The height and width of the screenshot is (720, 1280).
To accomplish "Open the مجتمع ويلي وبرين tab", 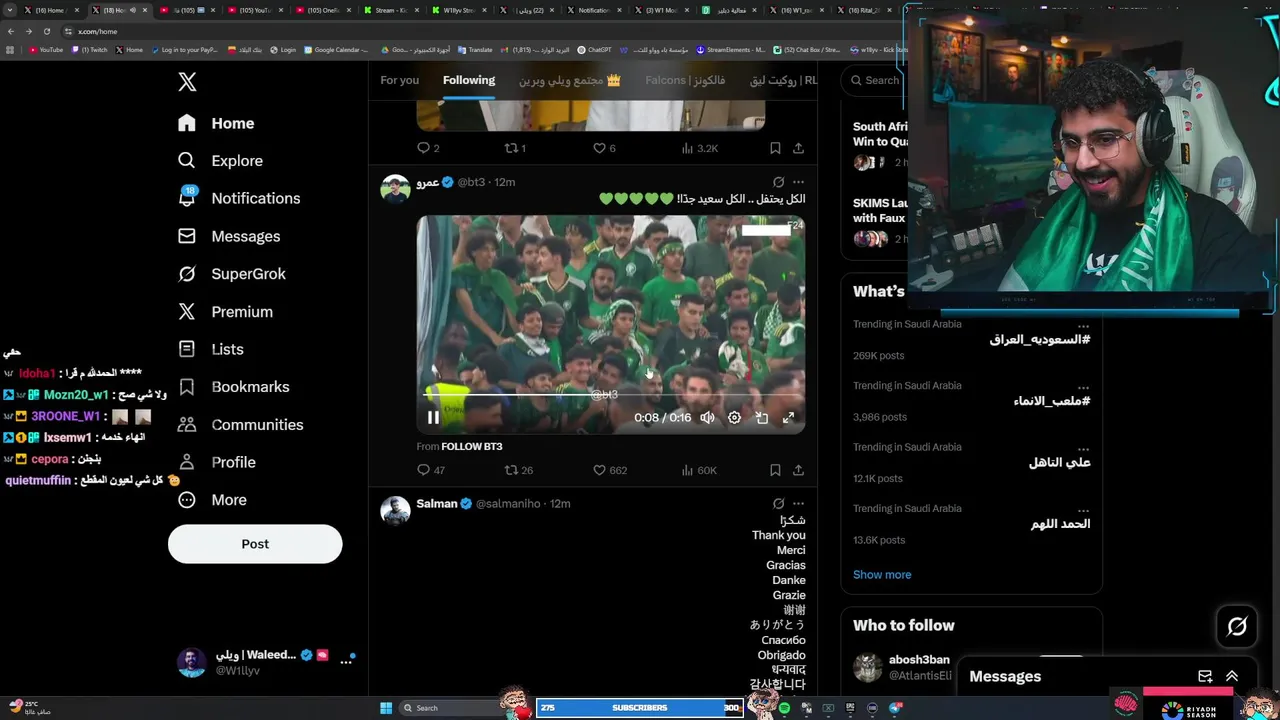I will tap(570, 80).
